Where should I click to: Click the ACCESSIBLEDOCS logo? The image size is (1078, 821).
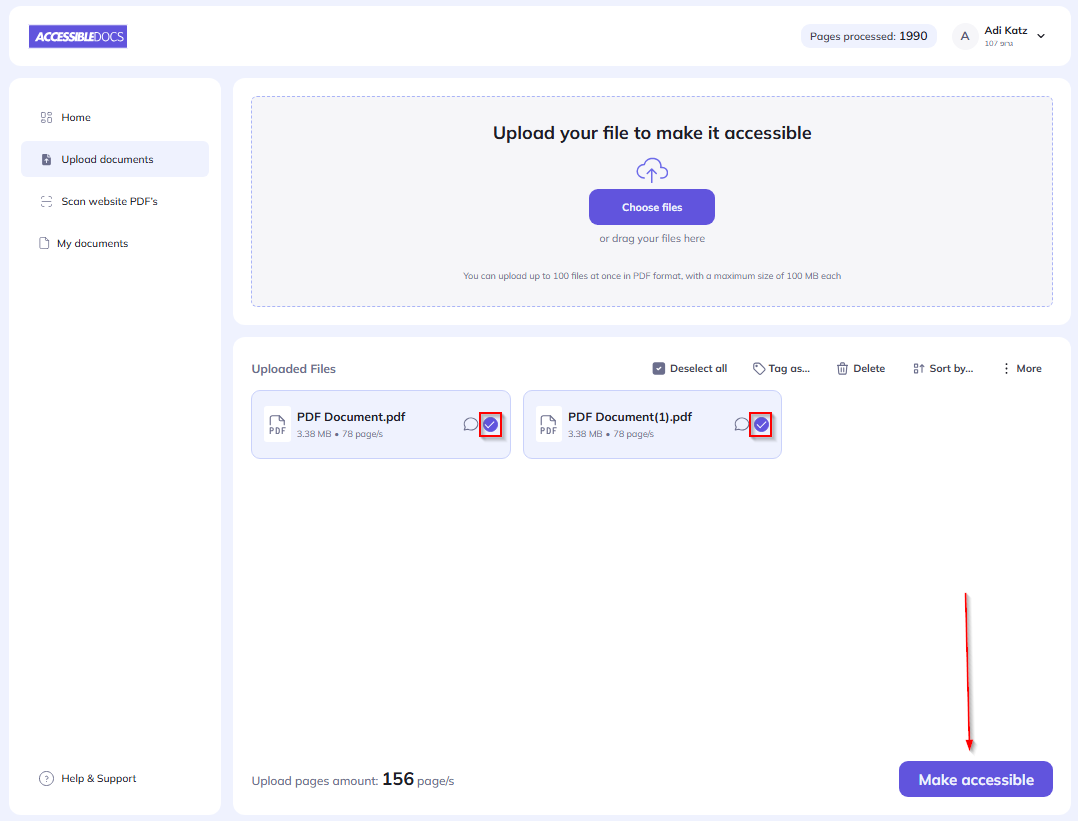pos(77,36)
